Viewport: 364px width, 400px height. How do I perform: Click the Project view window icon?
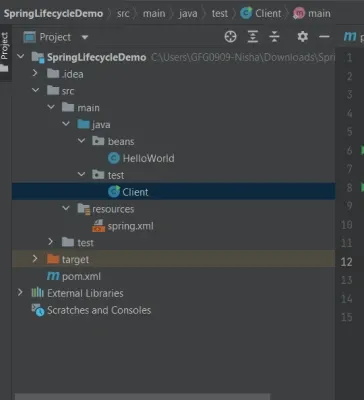tap(29, 37)
